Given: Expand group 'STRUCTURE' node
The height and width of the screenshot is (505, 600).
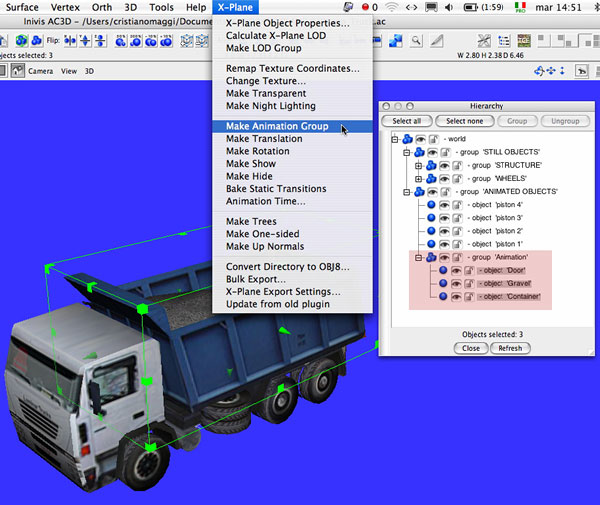Looking at the screenshot, I should (x=419, y=166).
